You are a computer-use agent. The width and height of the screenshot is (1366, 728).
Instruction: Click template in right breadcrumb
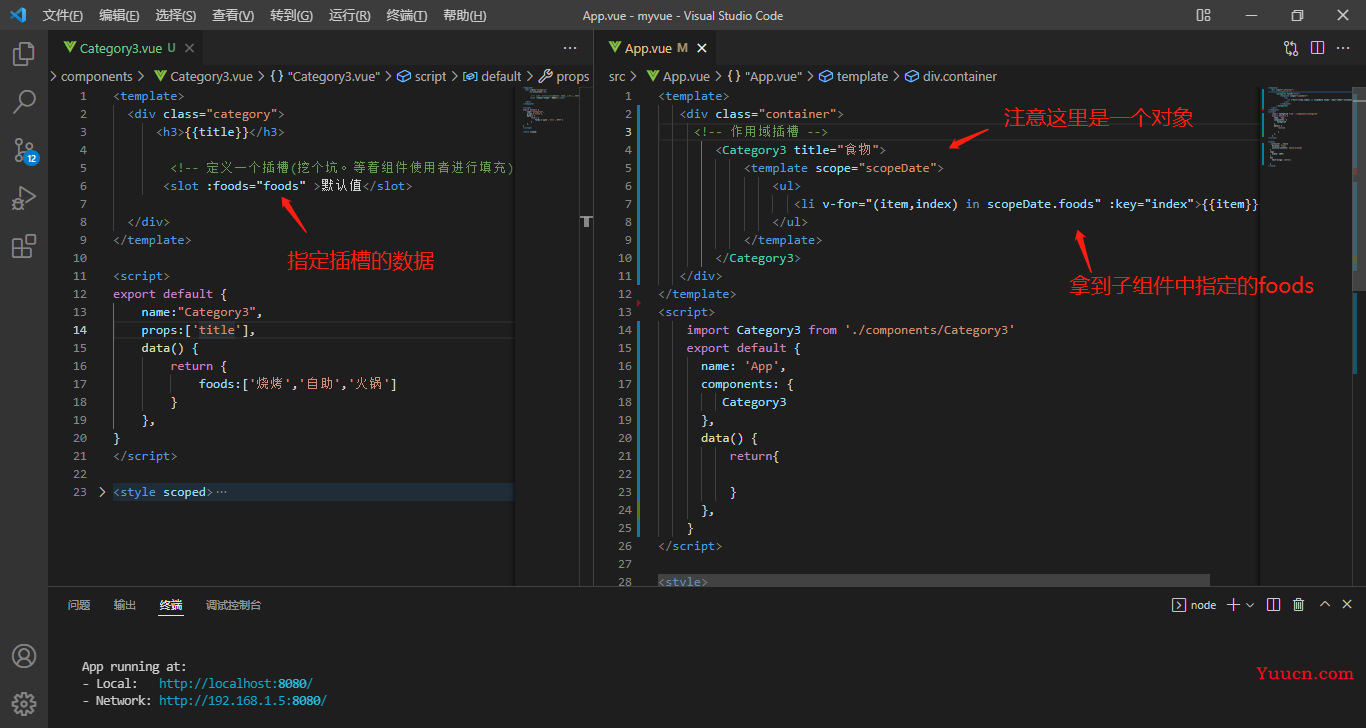(853, 76)
